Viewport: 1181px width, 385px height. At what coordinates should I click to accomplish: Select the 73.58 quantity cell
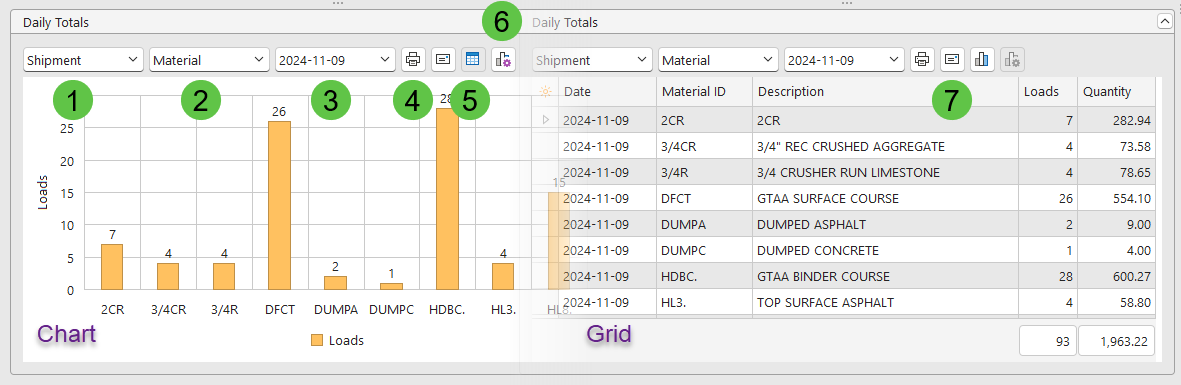(1116, 146)
